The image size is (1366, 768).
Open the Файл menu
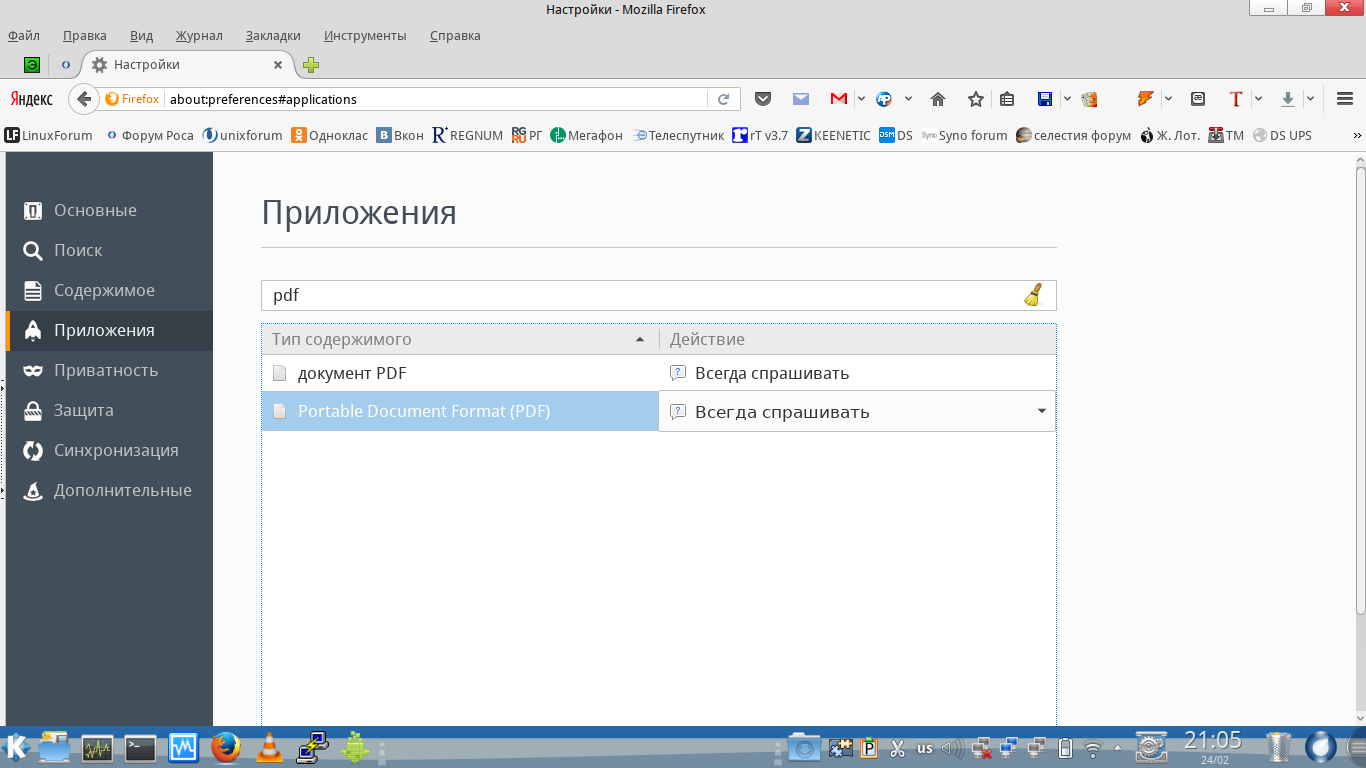[x=24, y=35]
